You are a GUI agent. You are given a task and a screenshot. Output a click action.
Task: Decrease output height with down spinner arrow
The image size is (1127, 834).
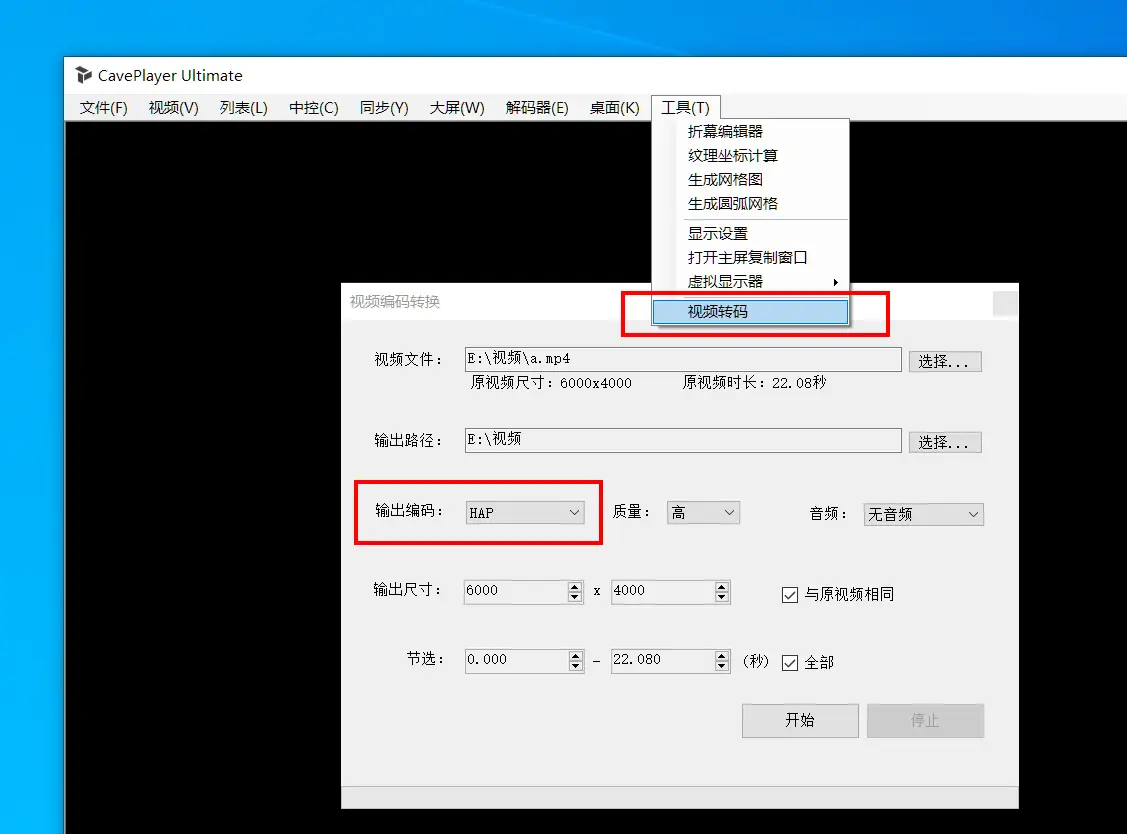(x=722, y=597)
